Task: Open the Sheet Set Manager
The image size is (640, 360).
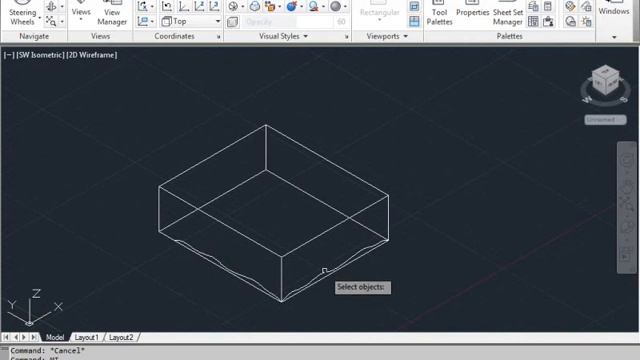Action: (x=508, y=14)
